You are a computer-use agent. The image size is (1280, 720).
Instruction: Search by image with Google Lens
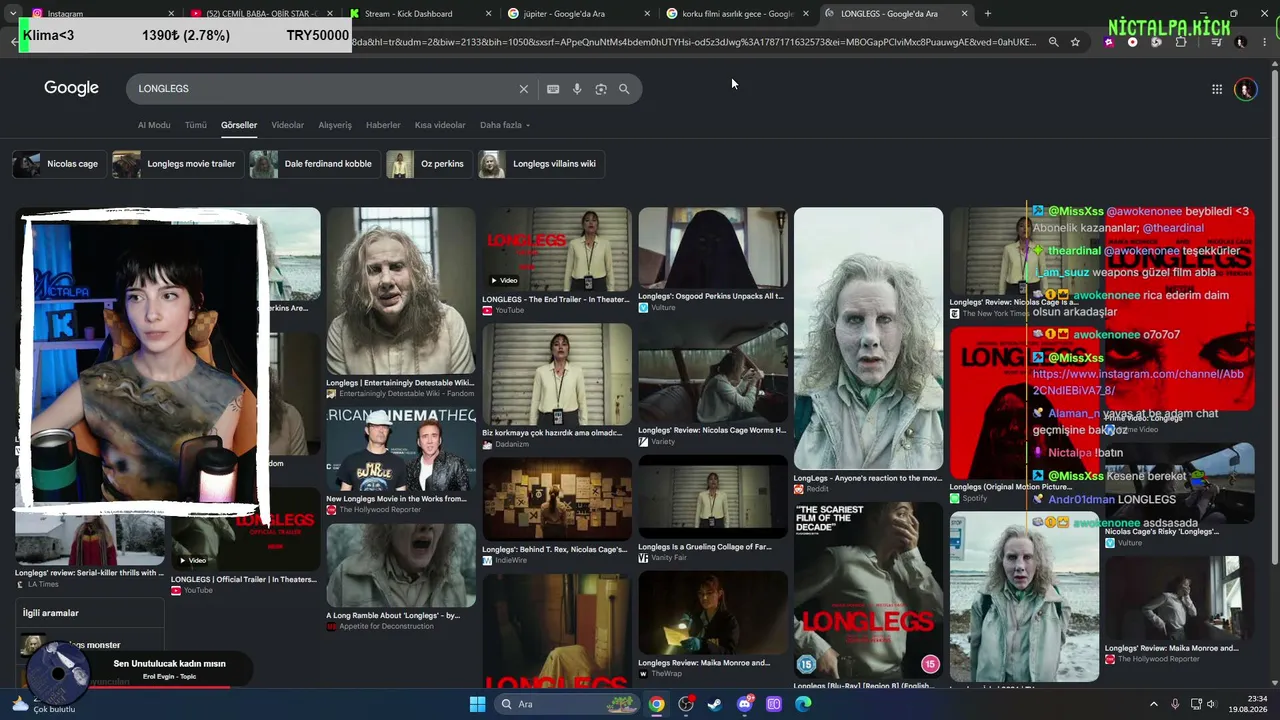[x=601, y=89]
